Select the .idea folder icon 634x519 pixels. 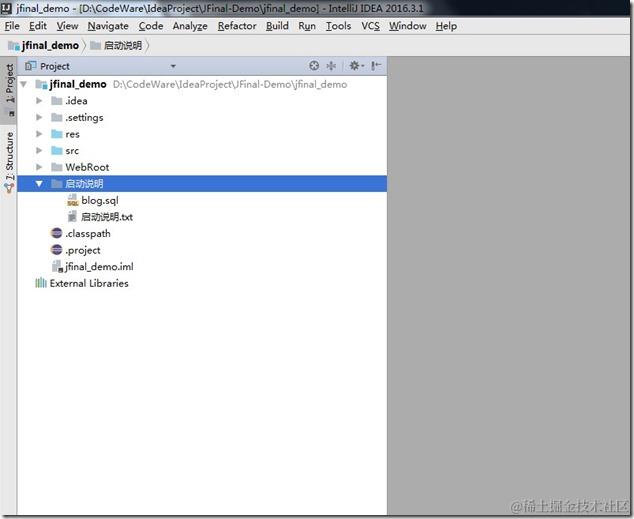tap(57, 101)
